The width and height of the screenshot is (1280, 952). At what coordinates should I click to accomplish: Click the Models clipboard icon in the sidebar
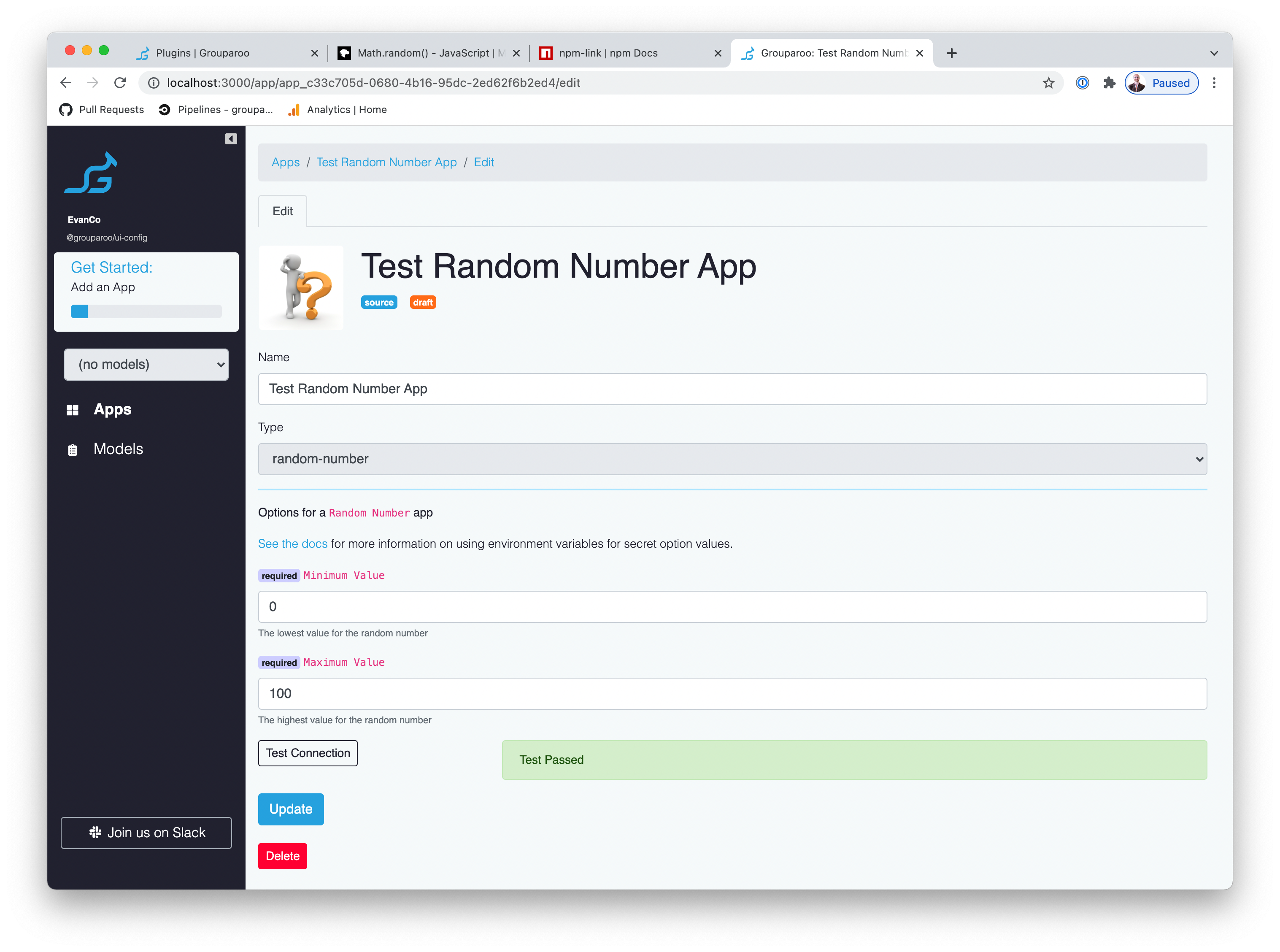tap(73, 449)
